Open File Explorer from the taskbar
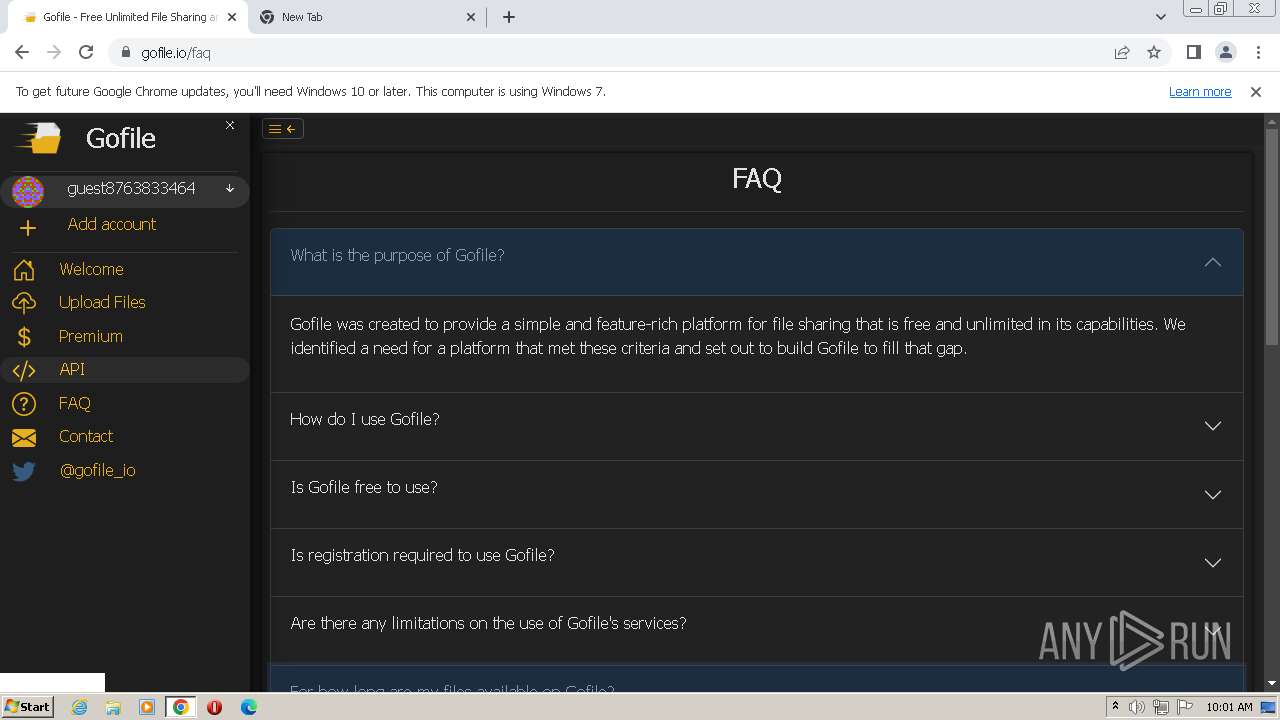 click(113, 707)
